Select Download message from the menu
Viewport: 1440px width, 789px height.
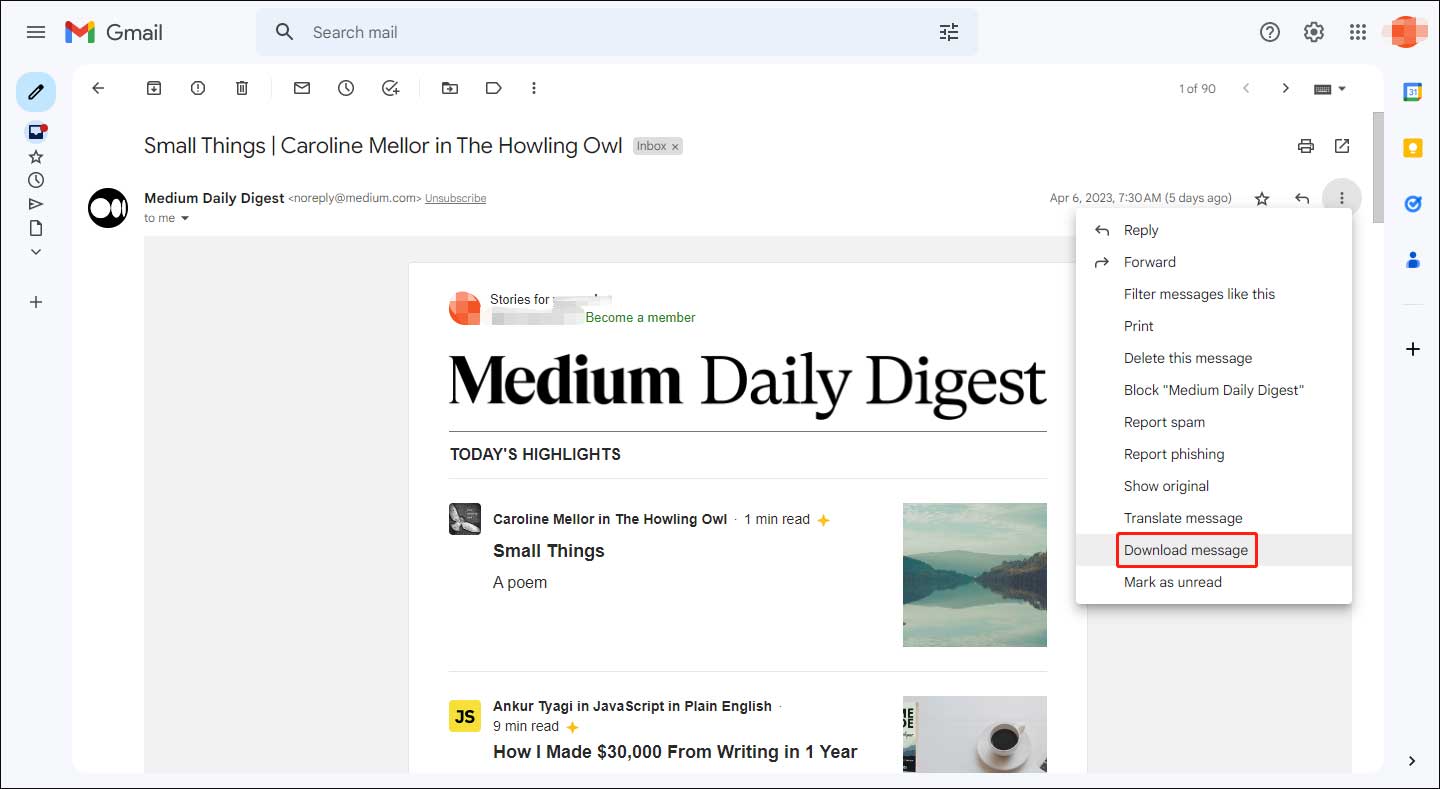1186,550
